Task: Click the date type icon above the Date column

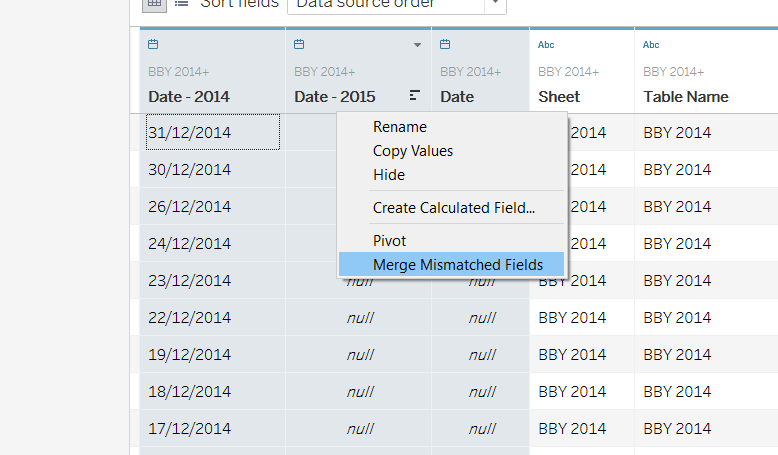Action: (446, 45)
